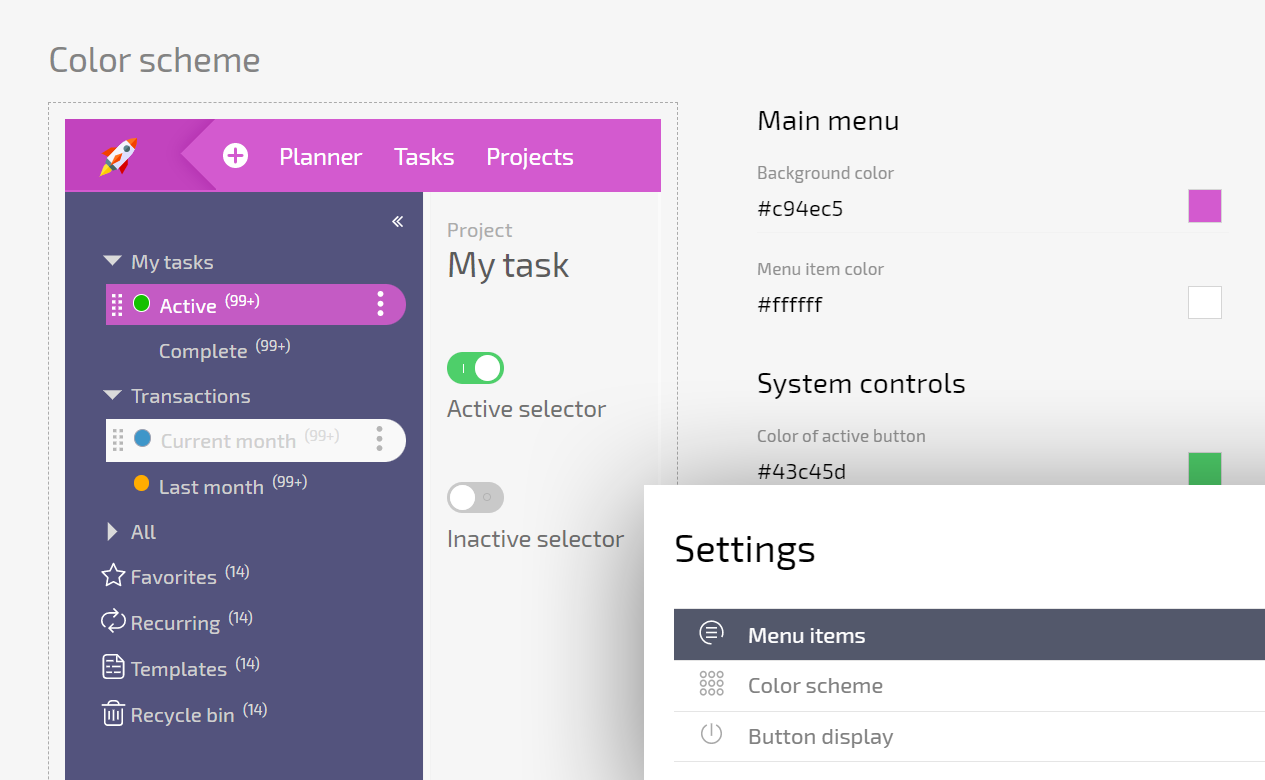Screen dimensions: 1265x780
Task: Switch to the Projects menu item
Action: [x=529, y=157]
